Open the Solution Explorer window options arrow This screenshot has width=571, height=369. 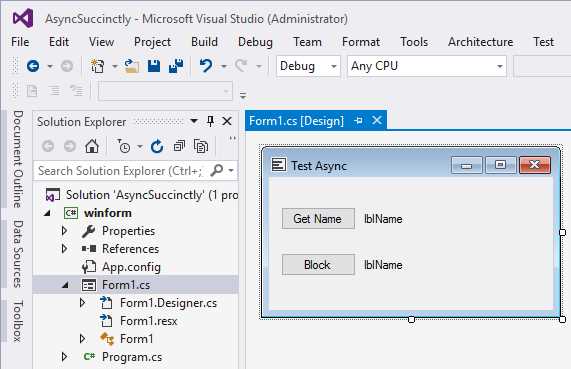tap(194, 121)
